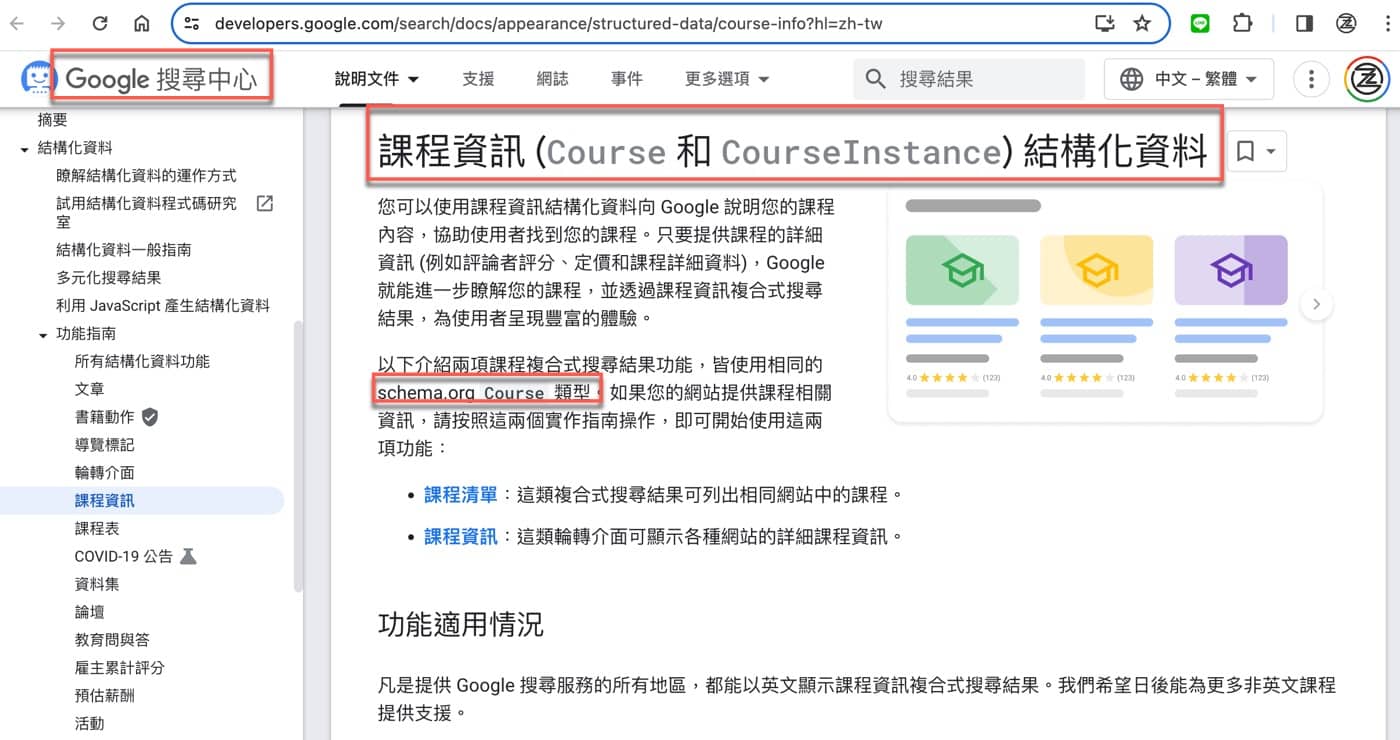Go to browser home icon

142,23
